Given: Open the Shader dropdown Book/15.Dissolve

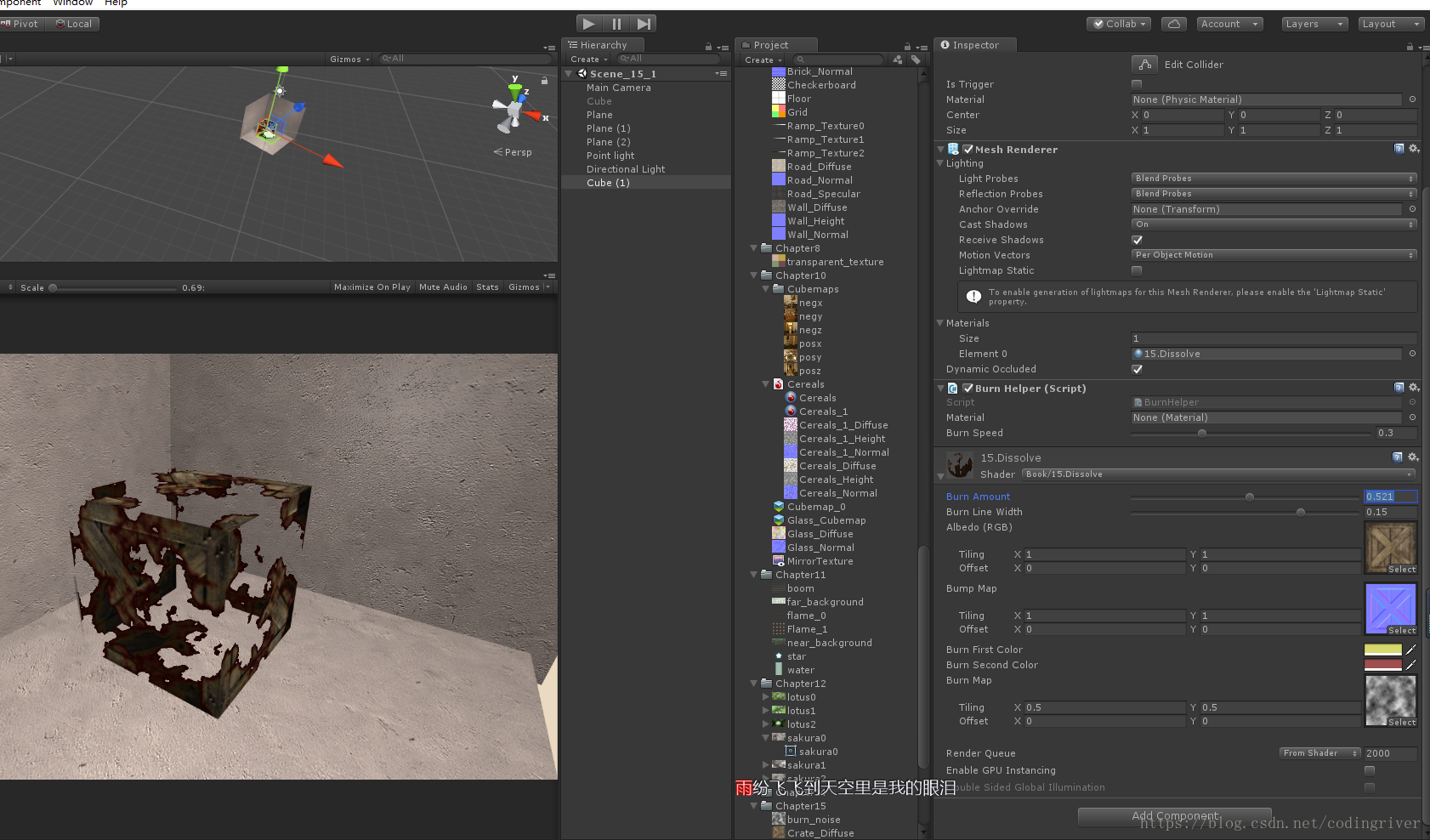Looking at the screenshot, I should tap(1219, 474).
